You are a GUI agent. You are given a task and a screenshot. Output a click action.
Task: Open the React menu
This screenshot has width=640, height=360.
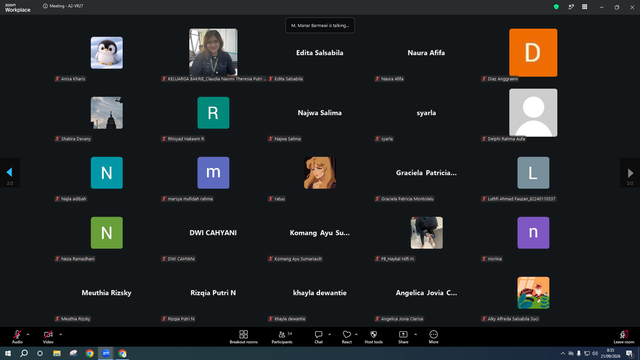pos(347,337)
